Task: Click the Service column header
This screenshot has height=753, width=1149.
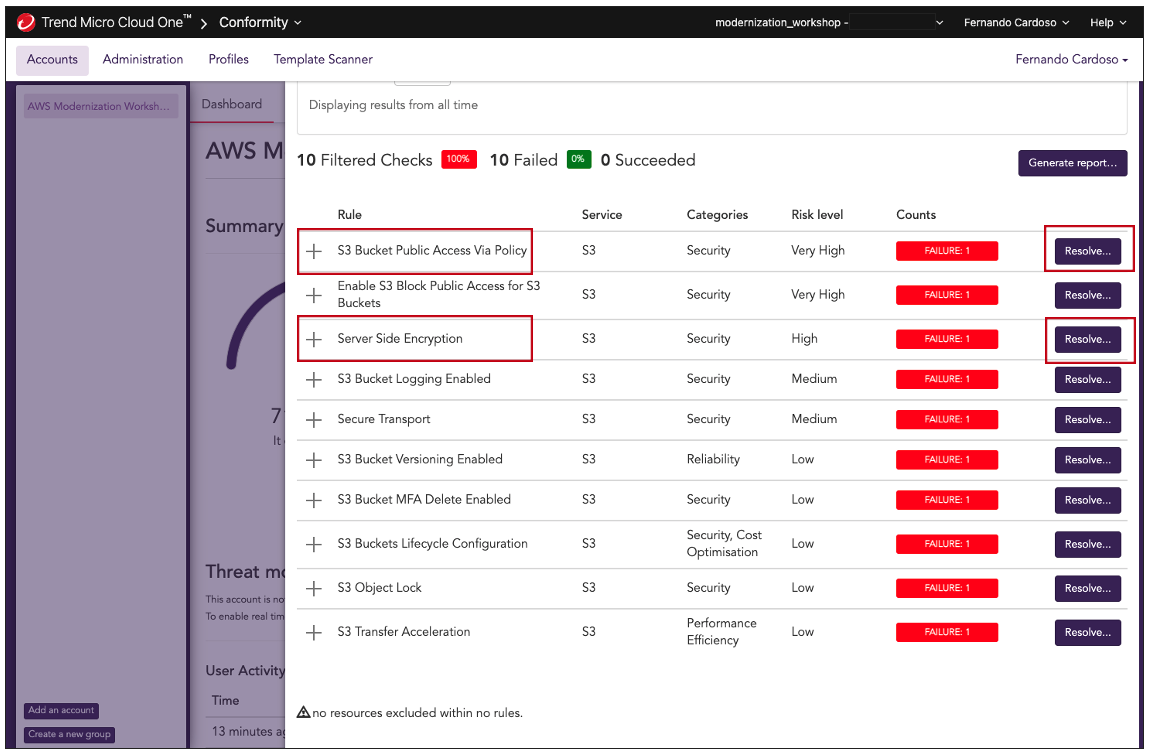Action: (x=602, y=215)
